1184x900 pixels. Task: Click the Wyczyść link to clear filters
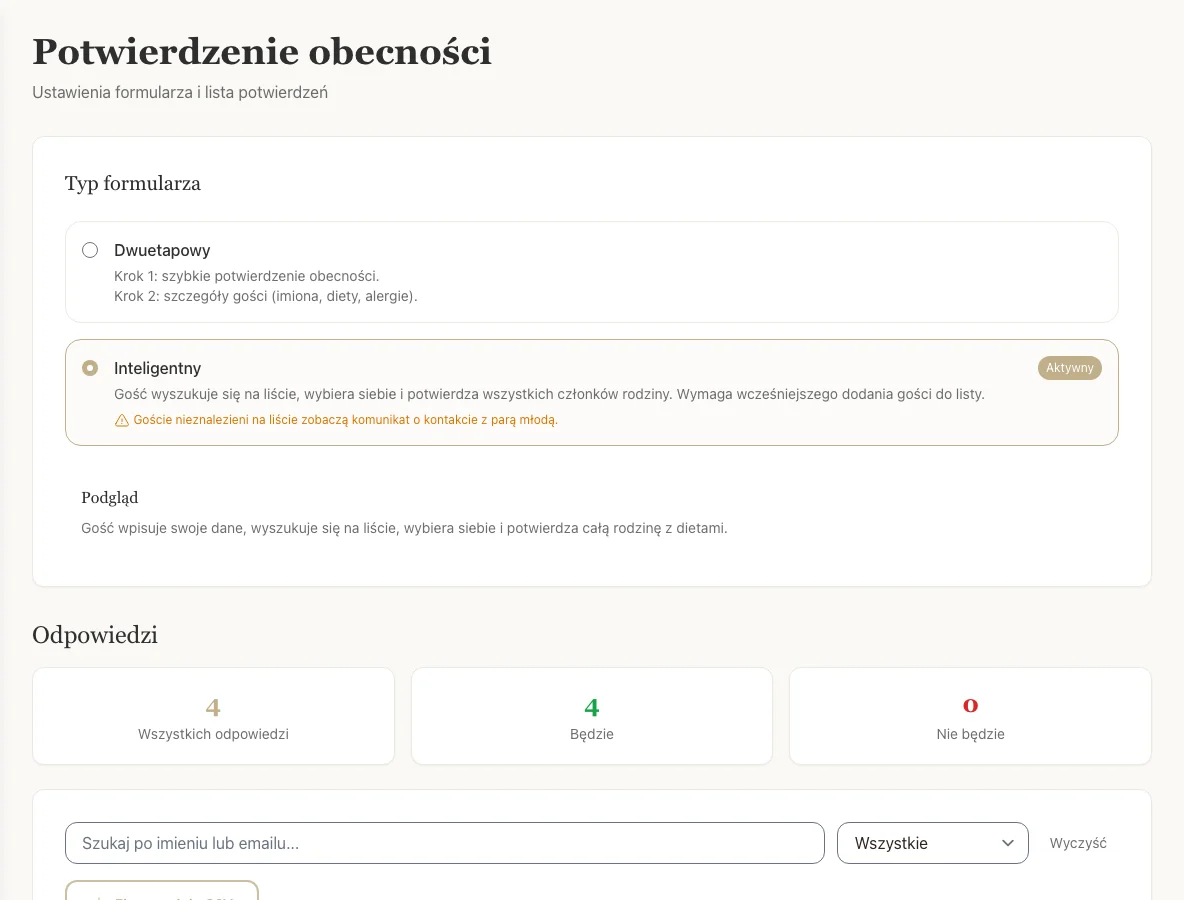(x=1078, y=843)
